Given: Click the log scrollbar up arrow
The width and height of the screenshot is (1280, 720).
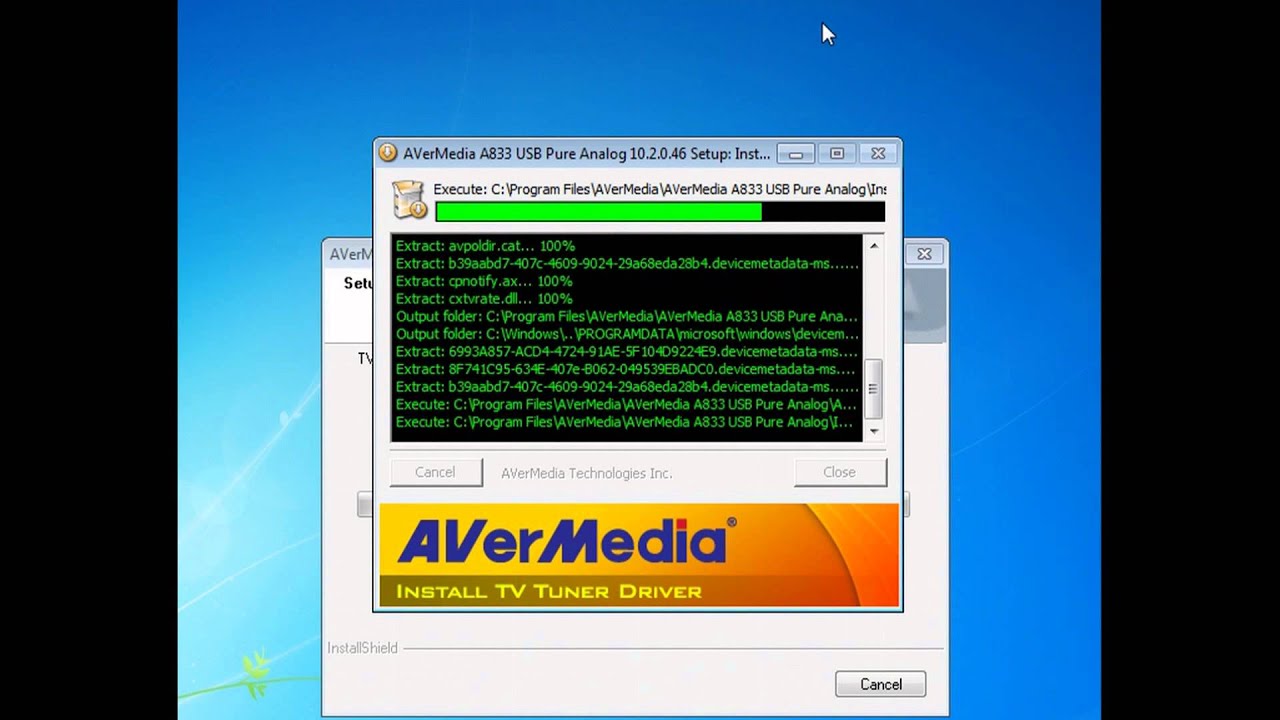Looking at the screenshot, I should [x=873, y=245].
